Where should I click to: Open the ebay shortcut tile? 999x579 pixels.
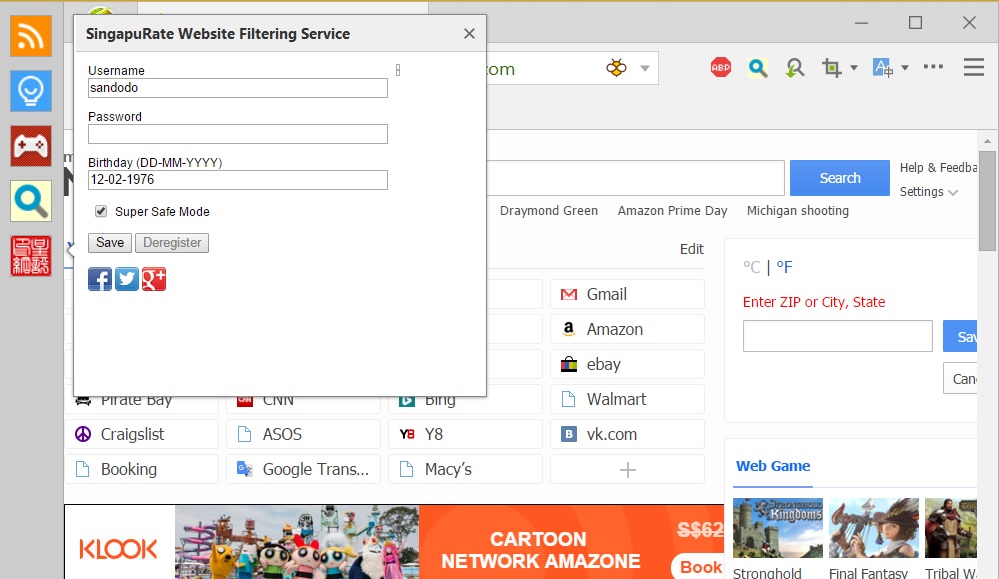(x=628, y=364)
